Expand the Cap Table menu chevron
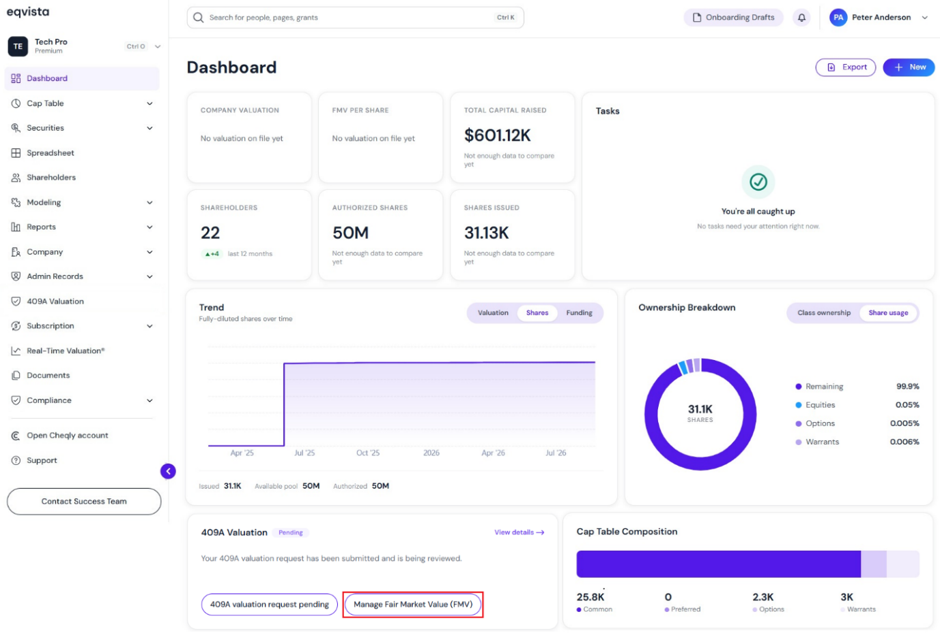Viewport: 940px width, 633px height. pos(149,104)
